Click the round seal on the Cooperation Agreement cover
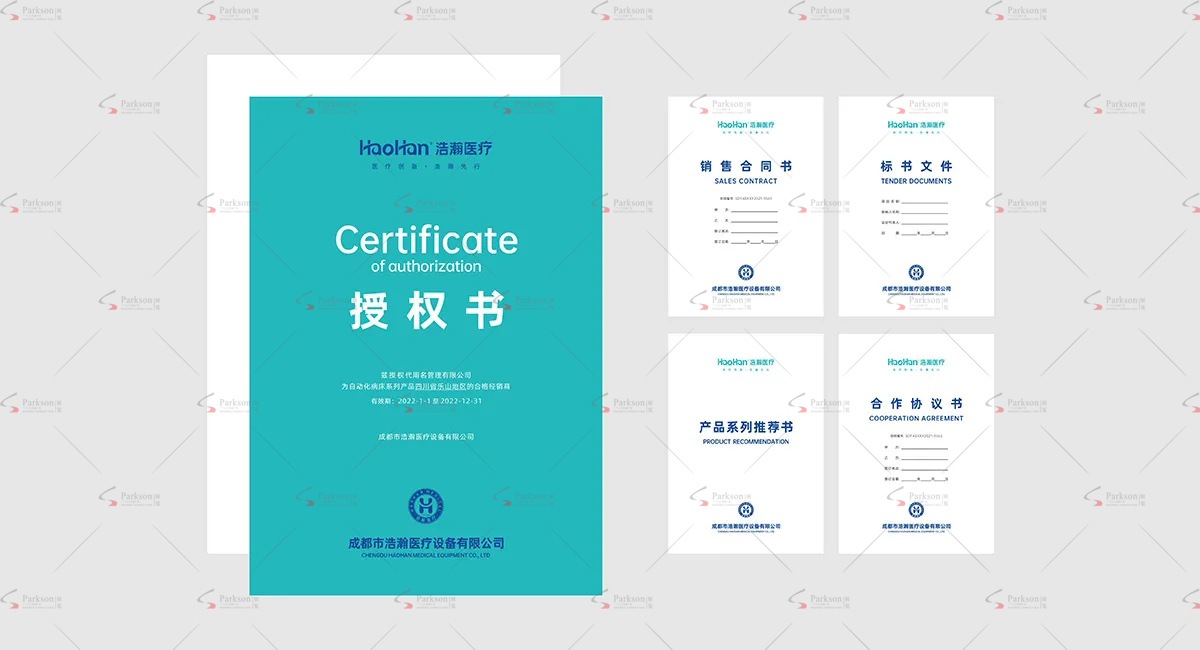The image size is (1200, 650). pyautogui.click(x=916, y=509)
